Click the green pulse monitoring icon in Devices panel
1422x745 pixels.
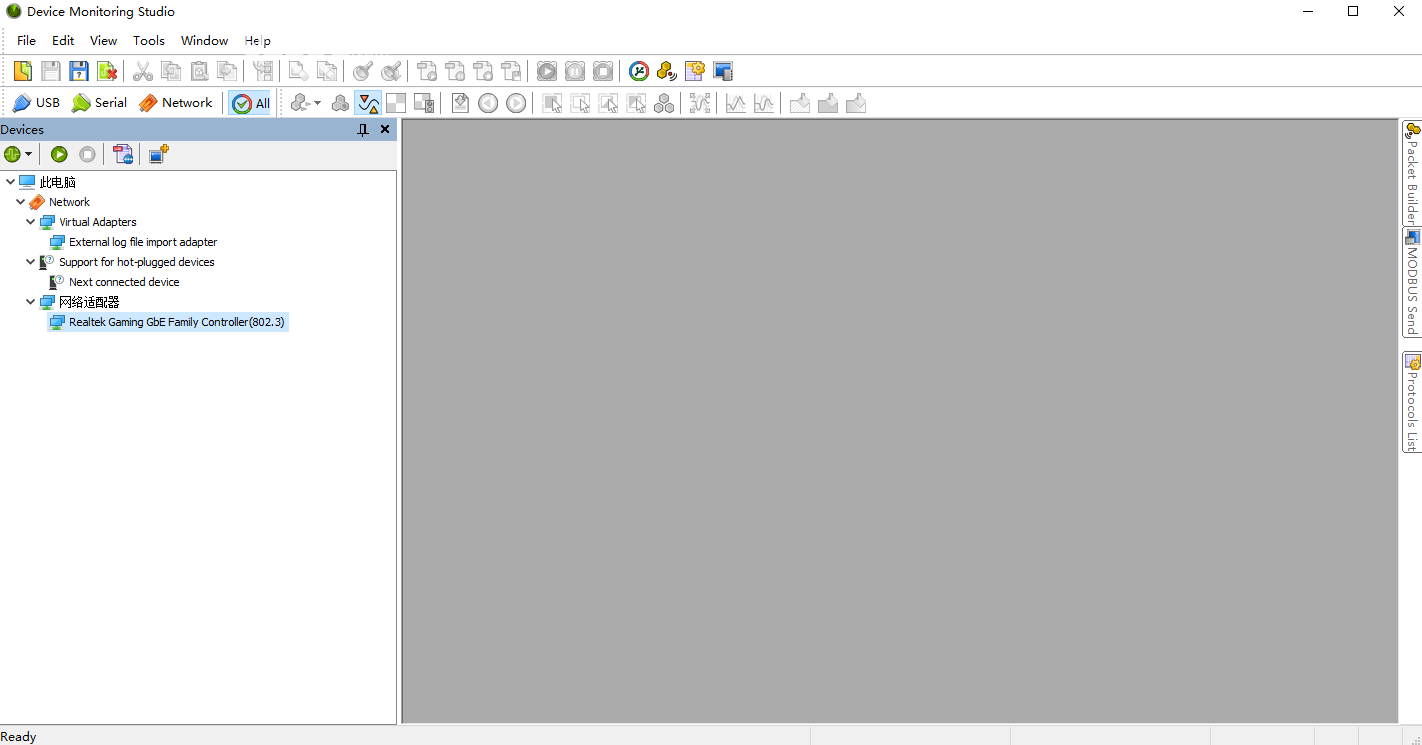[12, 154]
